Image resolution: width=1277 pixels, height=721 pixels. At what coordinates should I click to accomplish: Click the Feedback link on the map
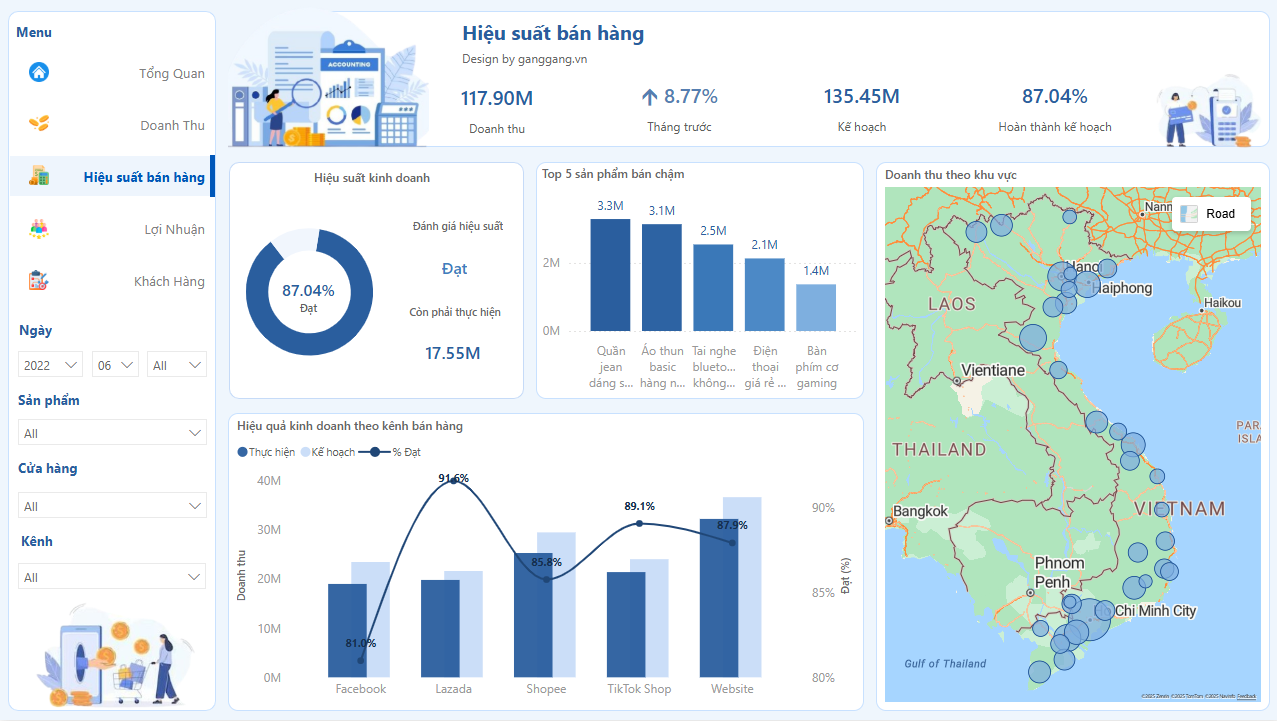click(x=1247, y=696)
